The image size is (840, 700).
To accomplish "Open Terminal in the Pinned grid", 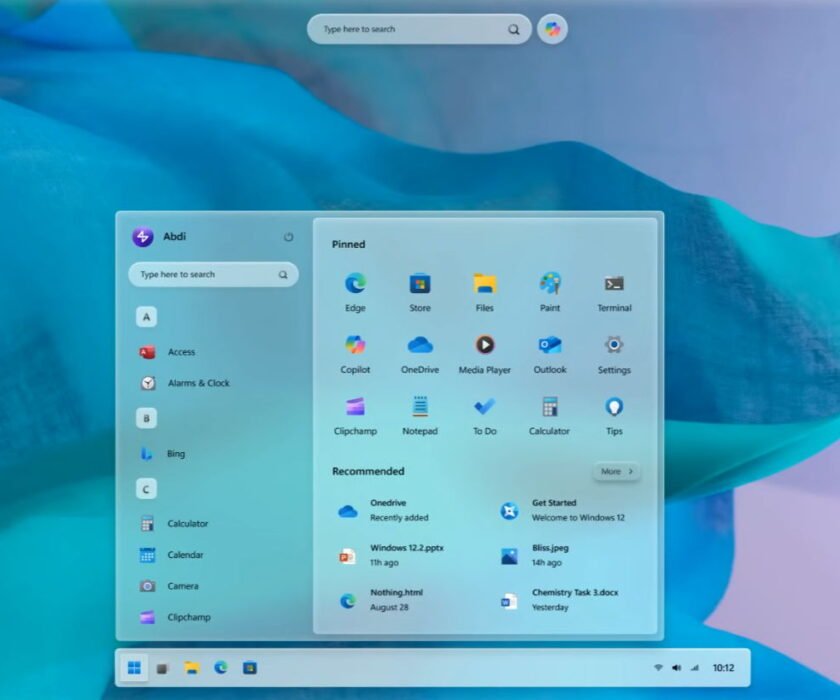I will (614, 292).
